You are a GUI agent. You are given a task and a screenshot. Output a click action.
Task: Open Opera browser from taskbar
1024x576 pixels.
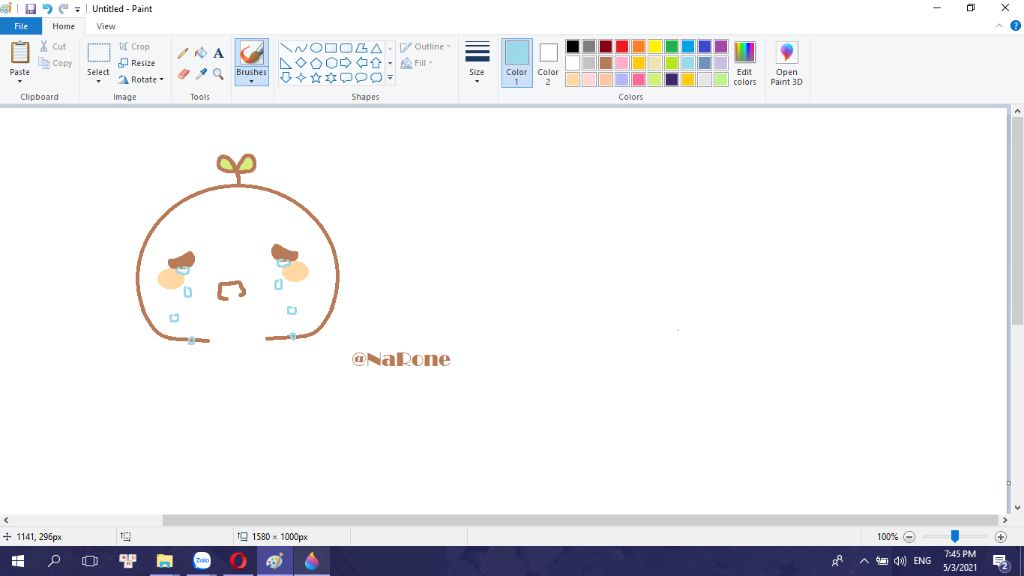[238, 561]
